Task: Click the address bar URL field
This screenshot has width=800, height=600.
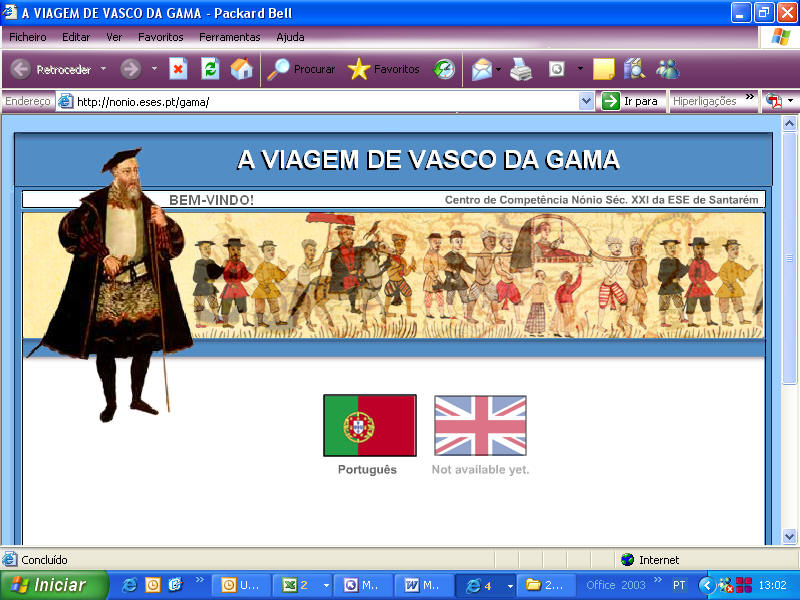Action: point(320,101)
